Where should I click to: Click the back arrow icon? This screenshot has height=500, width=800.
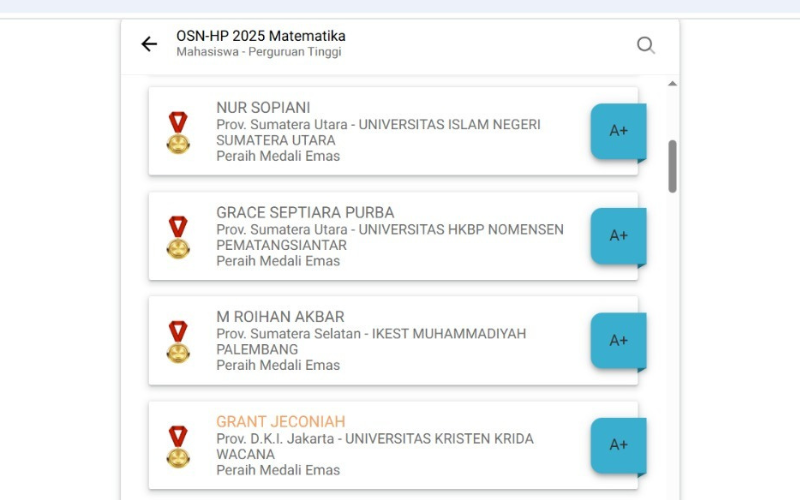(149, 44)
